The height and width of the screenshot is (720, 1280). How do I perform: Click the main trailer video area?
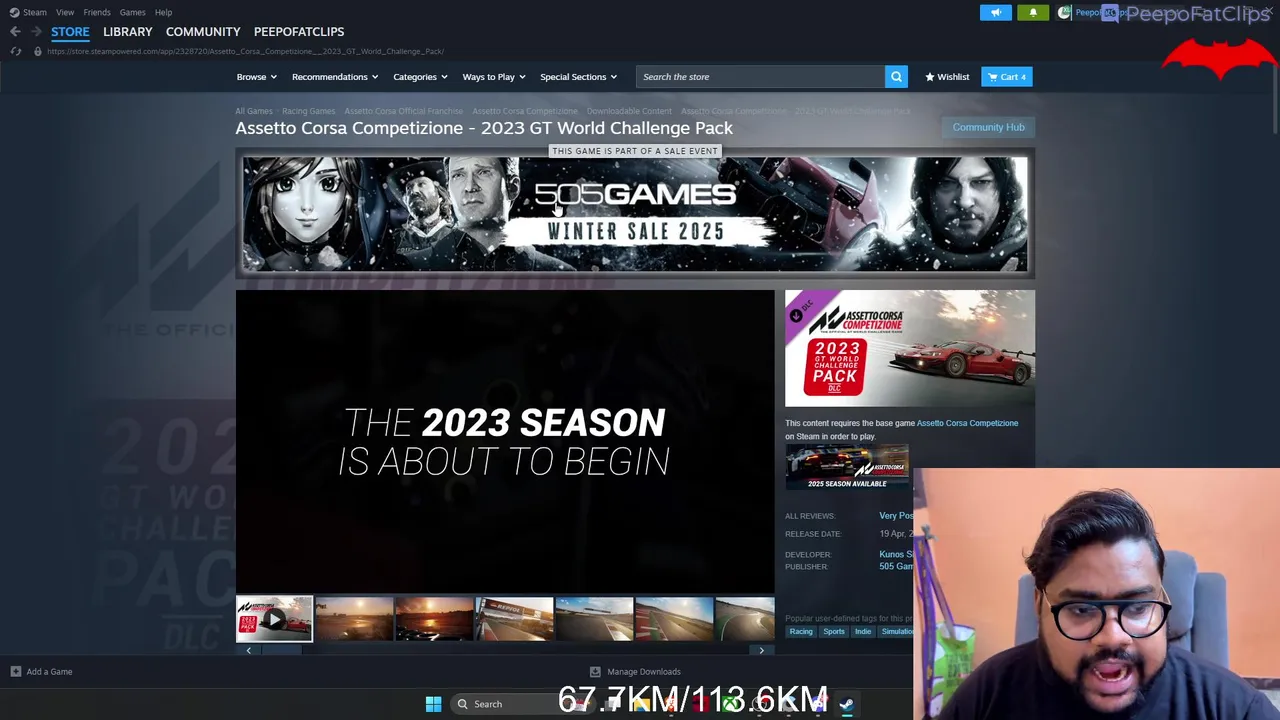pyautogui.click(x=505, y=441)
